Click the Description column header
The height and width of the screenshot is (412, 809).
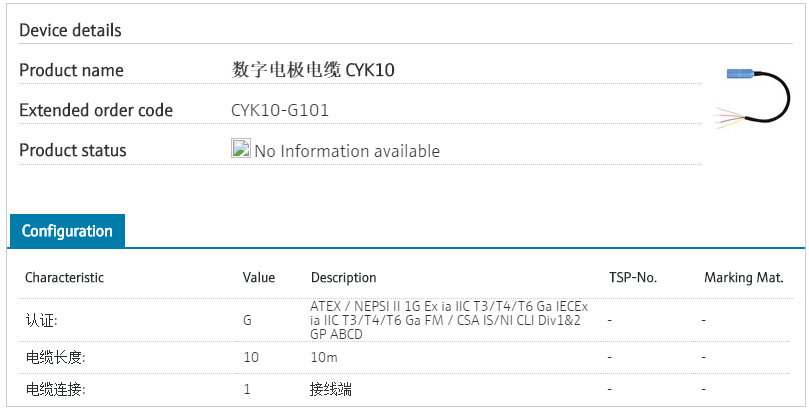pyautogui.click(x=343, y=277)
